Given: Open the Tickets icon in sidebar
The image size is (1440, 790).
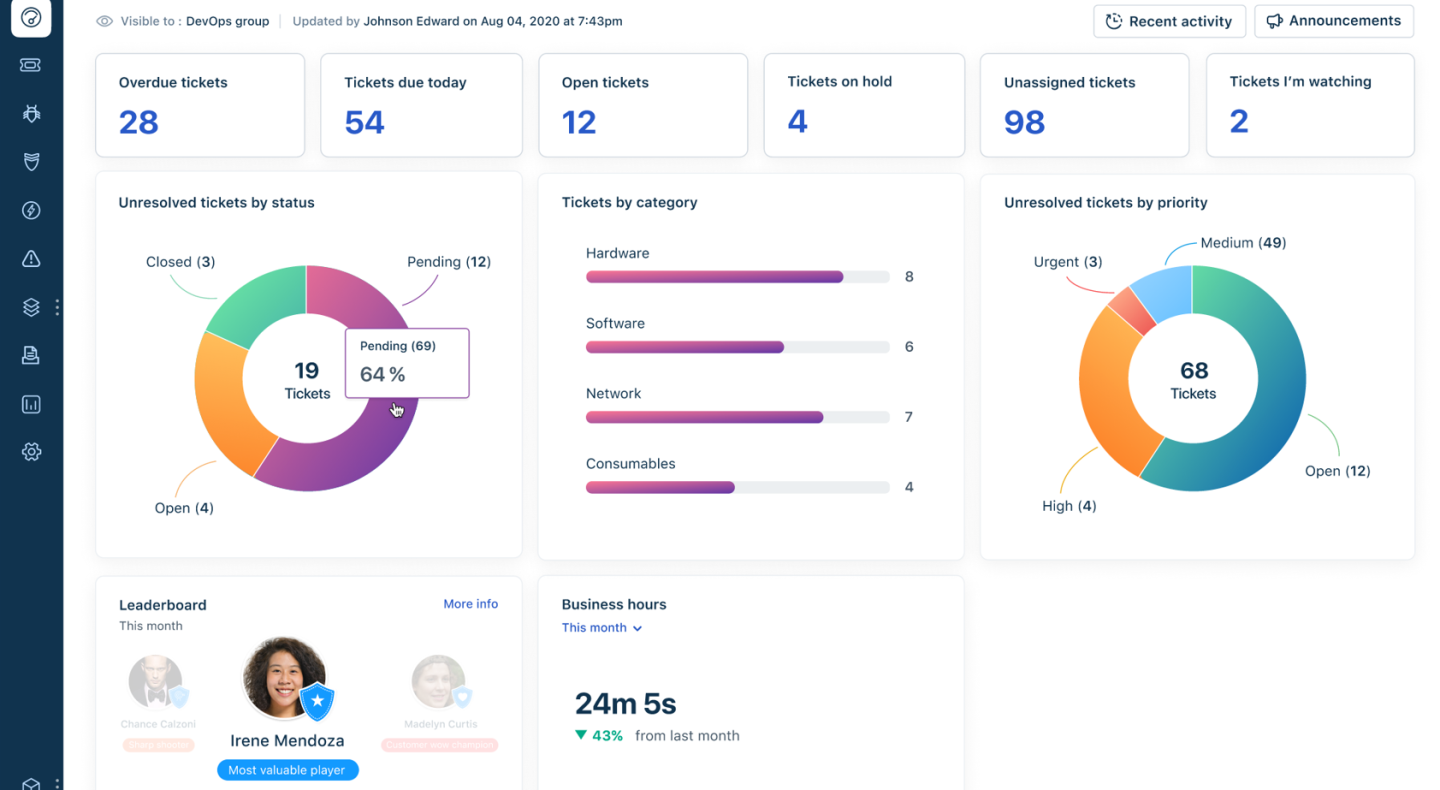Looking at the screenshot, I should 31,65.
